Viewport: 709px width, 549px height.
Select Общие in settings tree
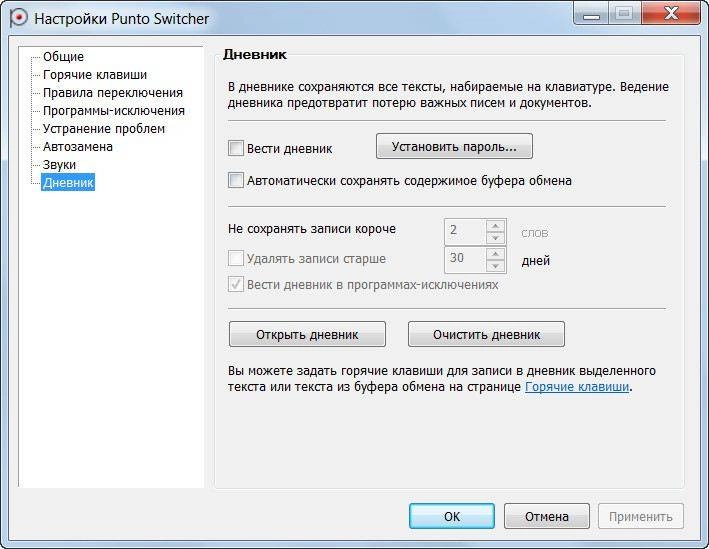click(x=63, y=57)
